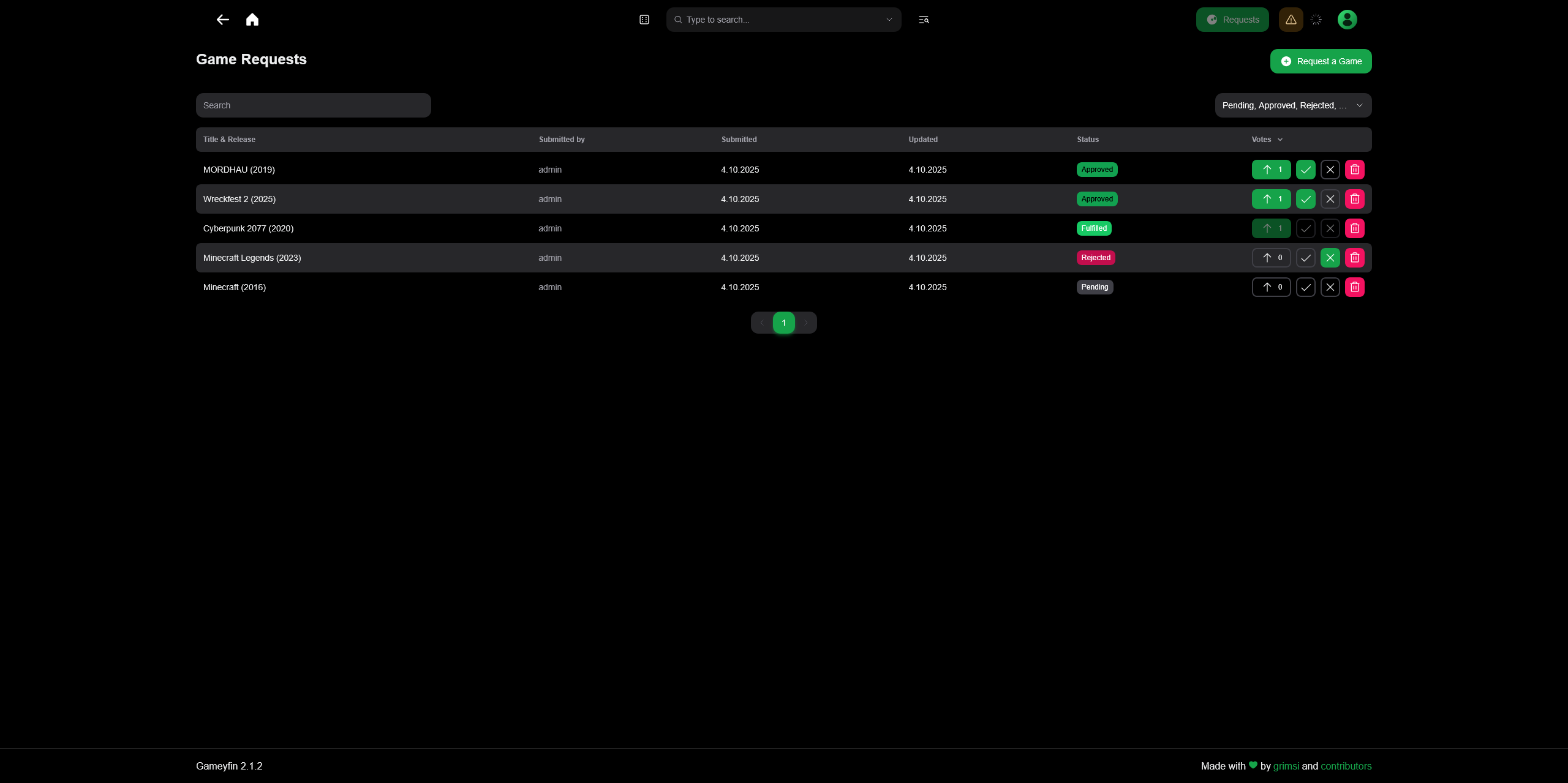This screenshot has height=783, width=1568.
Task: Toggle approve checkmark on Minecraft Legends
Action: pos(1305,258)
